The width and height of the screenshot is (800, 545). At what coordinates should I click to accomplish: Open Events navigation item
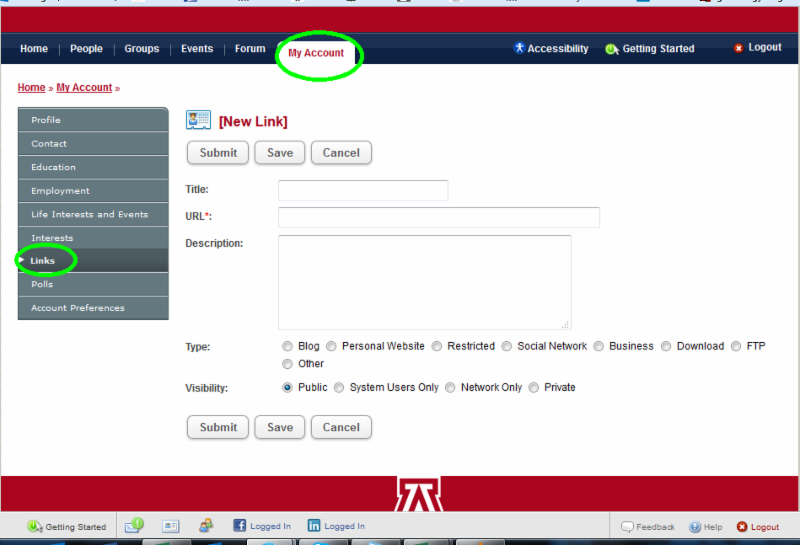pos(197,48)
